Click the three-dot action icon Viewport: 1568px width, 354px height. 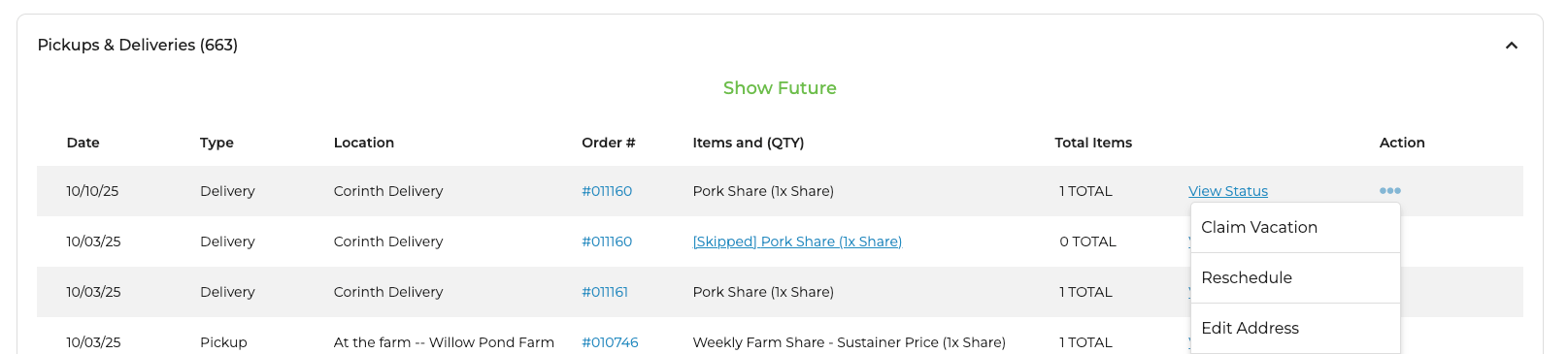click(1389, 191)
